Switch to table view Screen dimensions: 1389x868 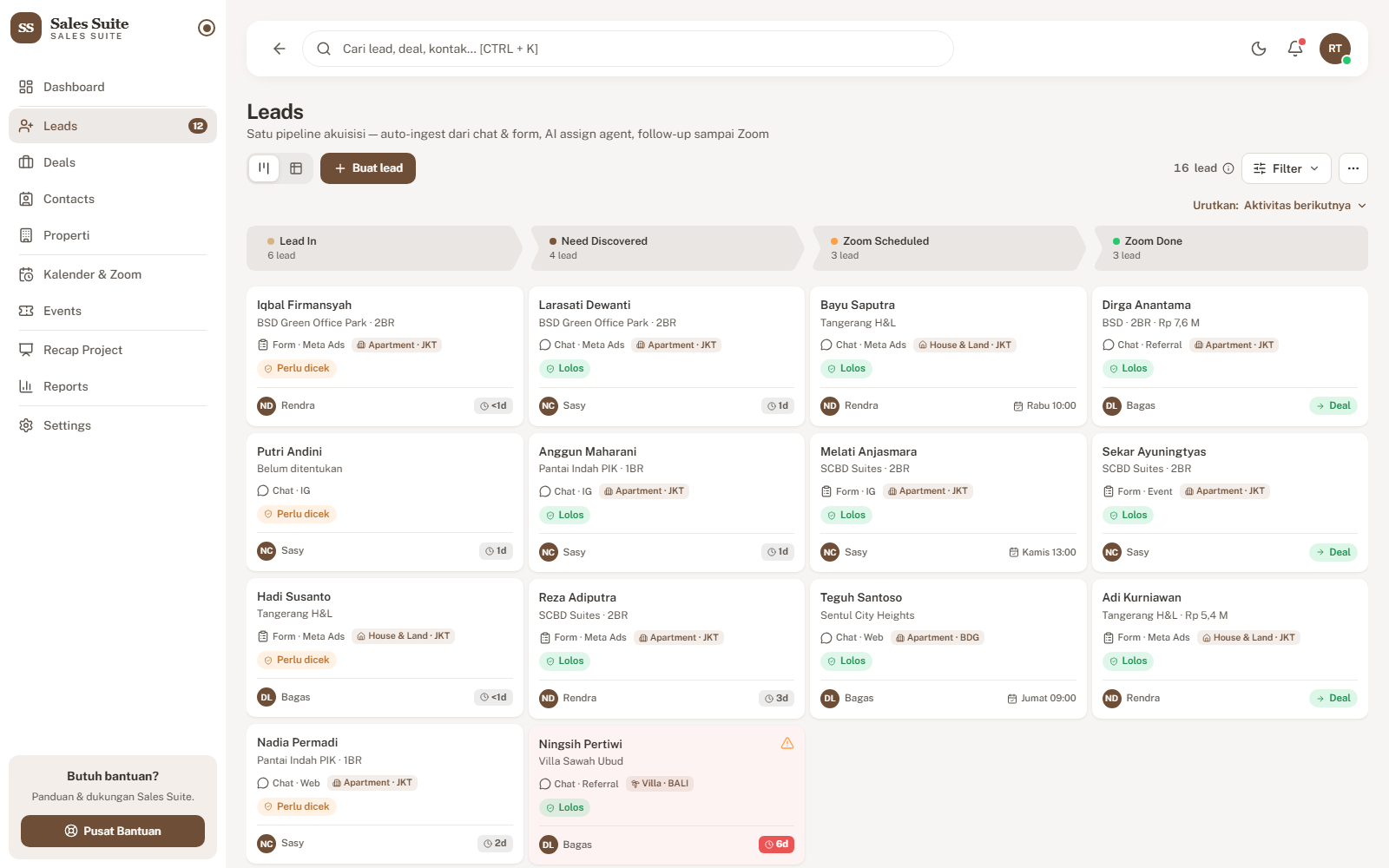(x=296, y=168)
